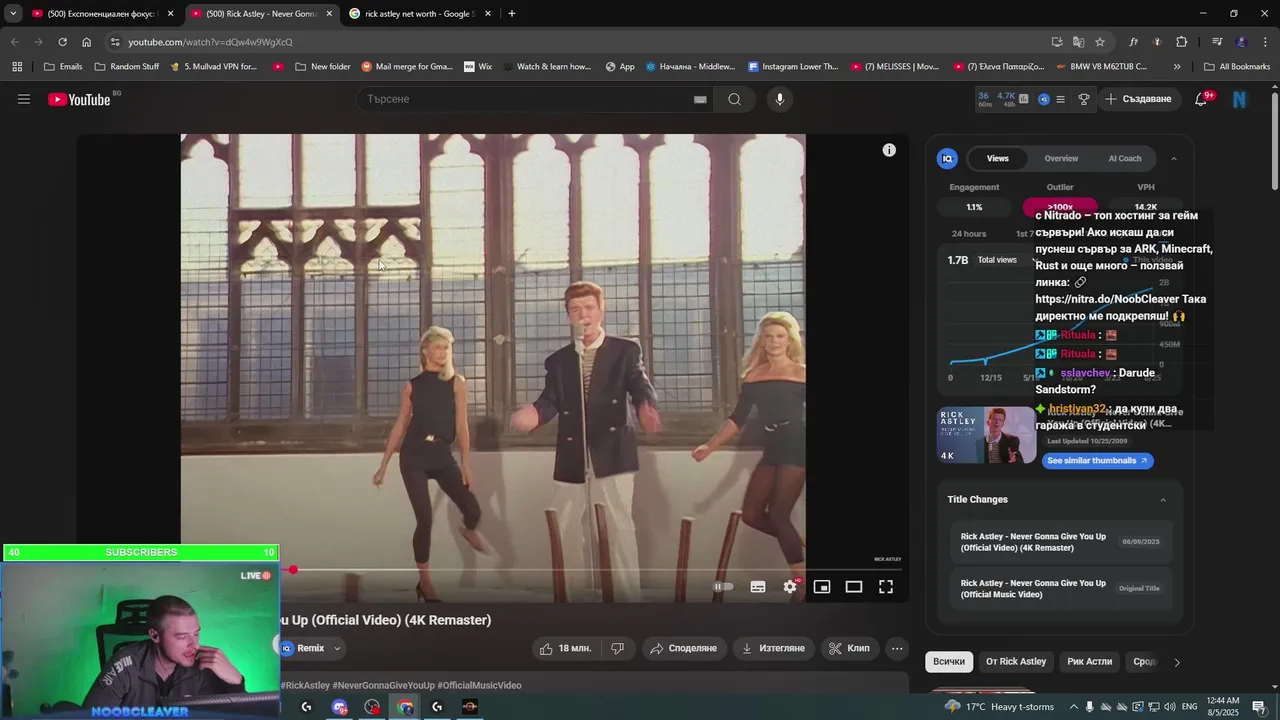
Task: Switch to rick astley net worth Google tab
Action: point(420,14)
